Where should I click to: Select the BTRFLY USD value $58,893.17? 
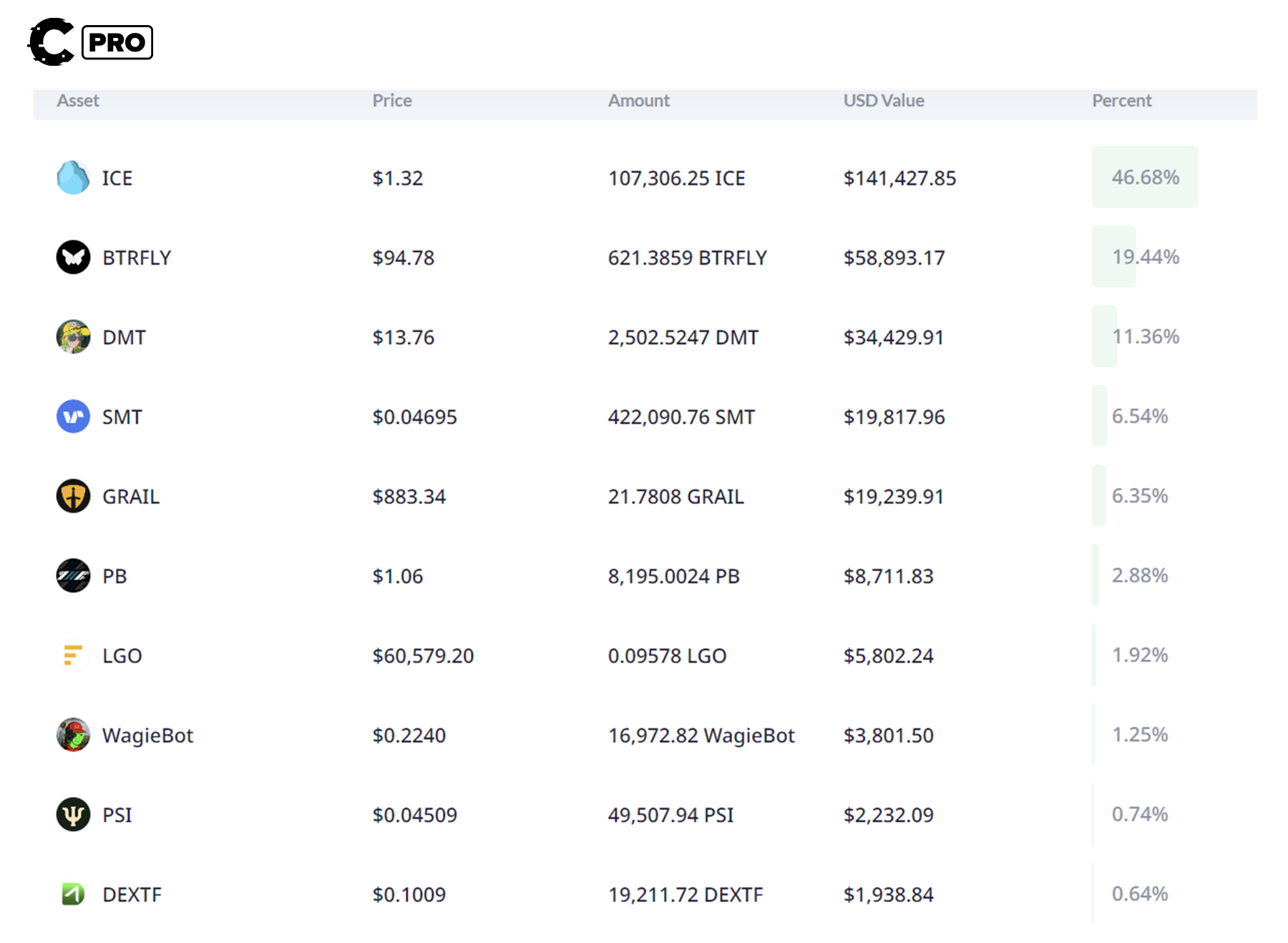point(894,258)
